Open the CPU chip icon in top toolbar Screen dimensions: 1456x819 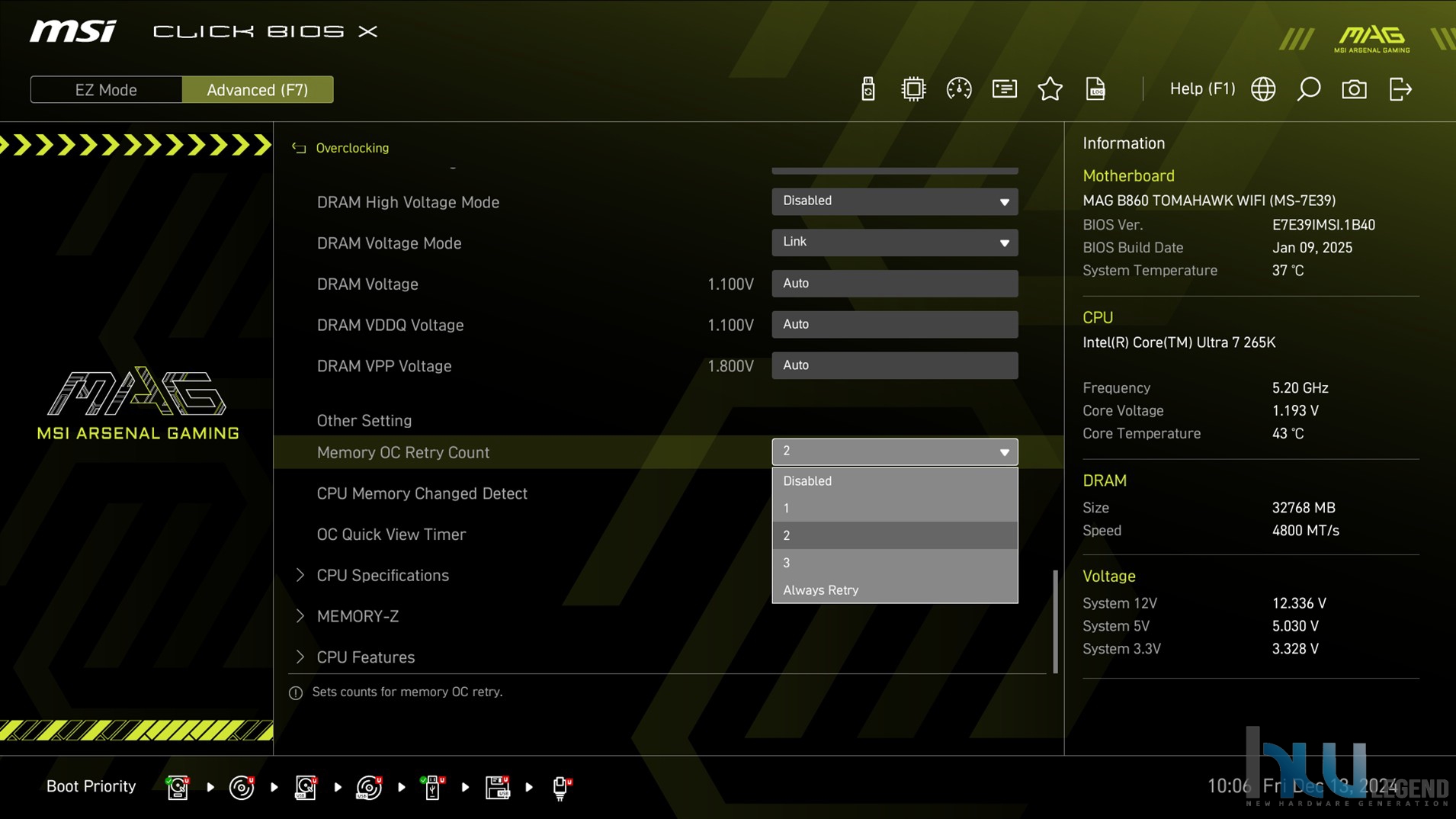[x=912, y=89]
